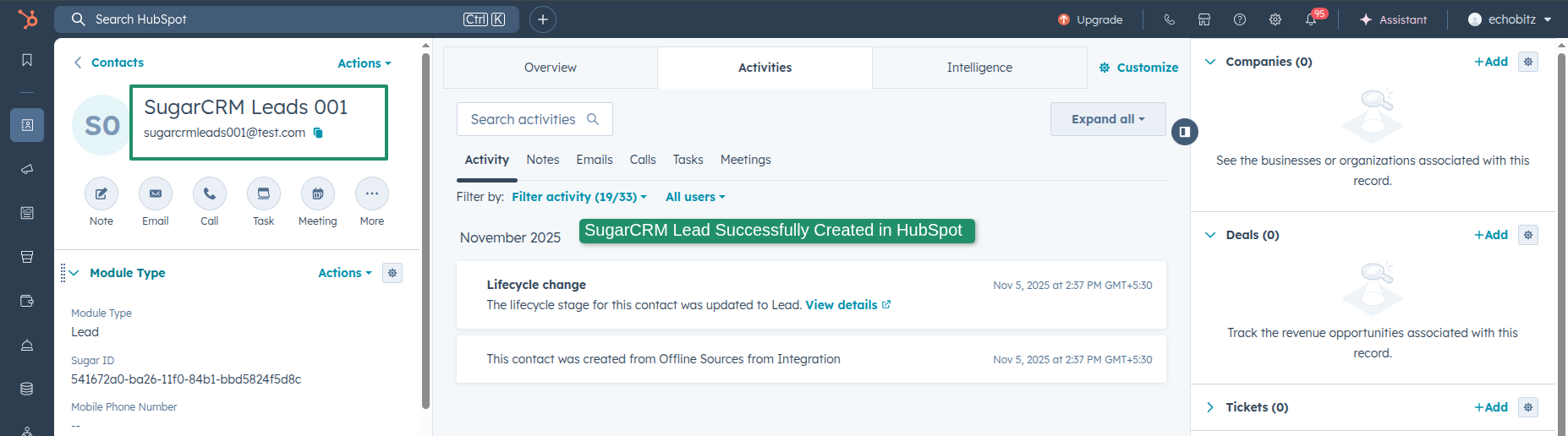Click Lead value under Module Type
The height and width of the screenshot is (436, 1568).
85,332
